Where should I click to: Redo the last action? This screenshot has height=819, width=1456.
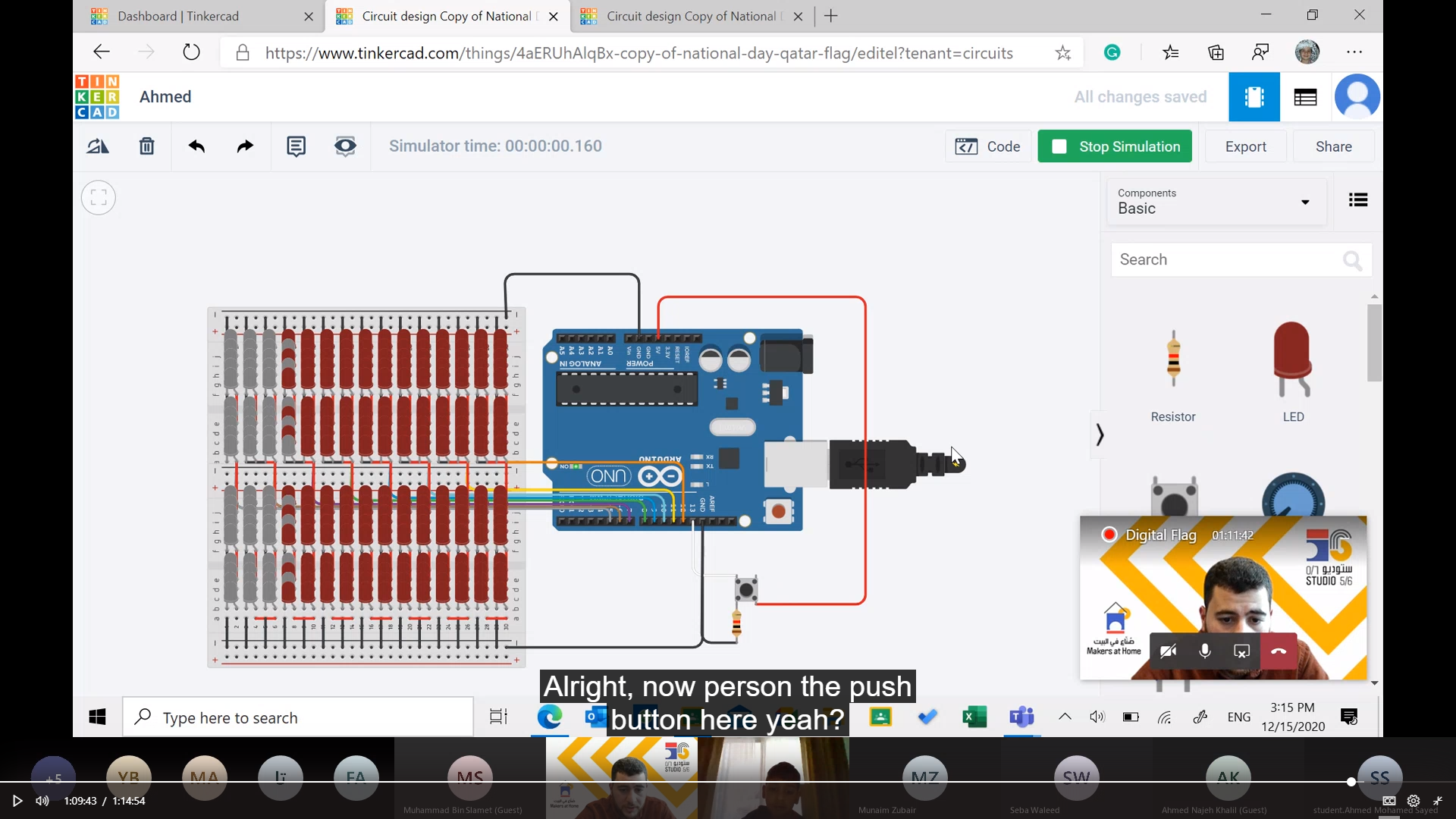[245, 146]
